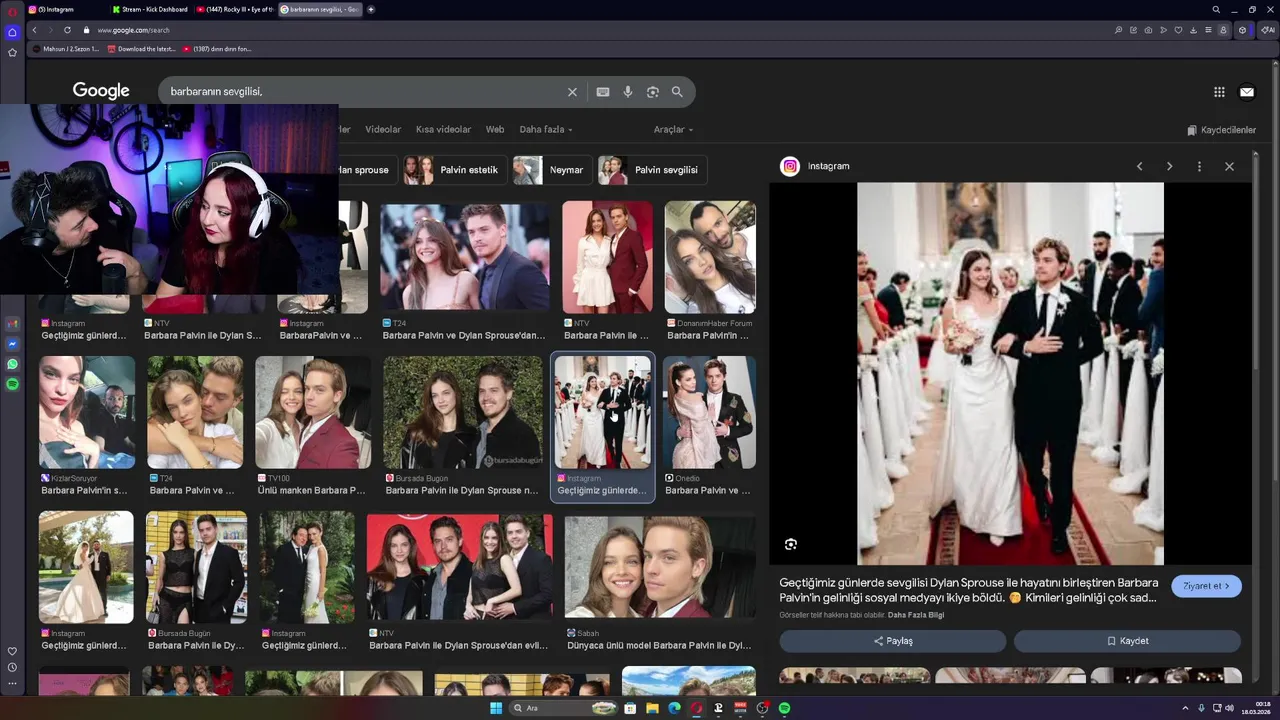Select the Palvin estetik filter chip
Image resolution: width=1280 pixels, height=720 pixels.
[x=455, y=170]
